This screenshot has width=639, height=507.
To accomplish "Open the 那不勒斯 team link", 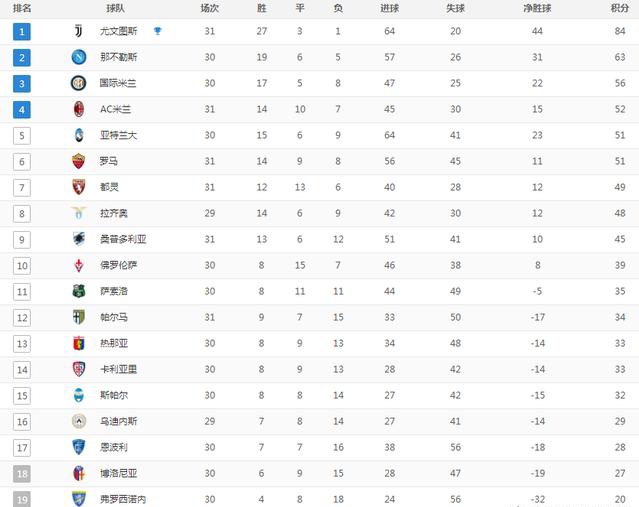I will 119,57.
